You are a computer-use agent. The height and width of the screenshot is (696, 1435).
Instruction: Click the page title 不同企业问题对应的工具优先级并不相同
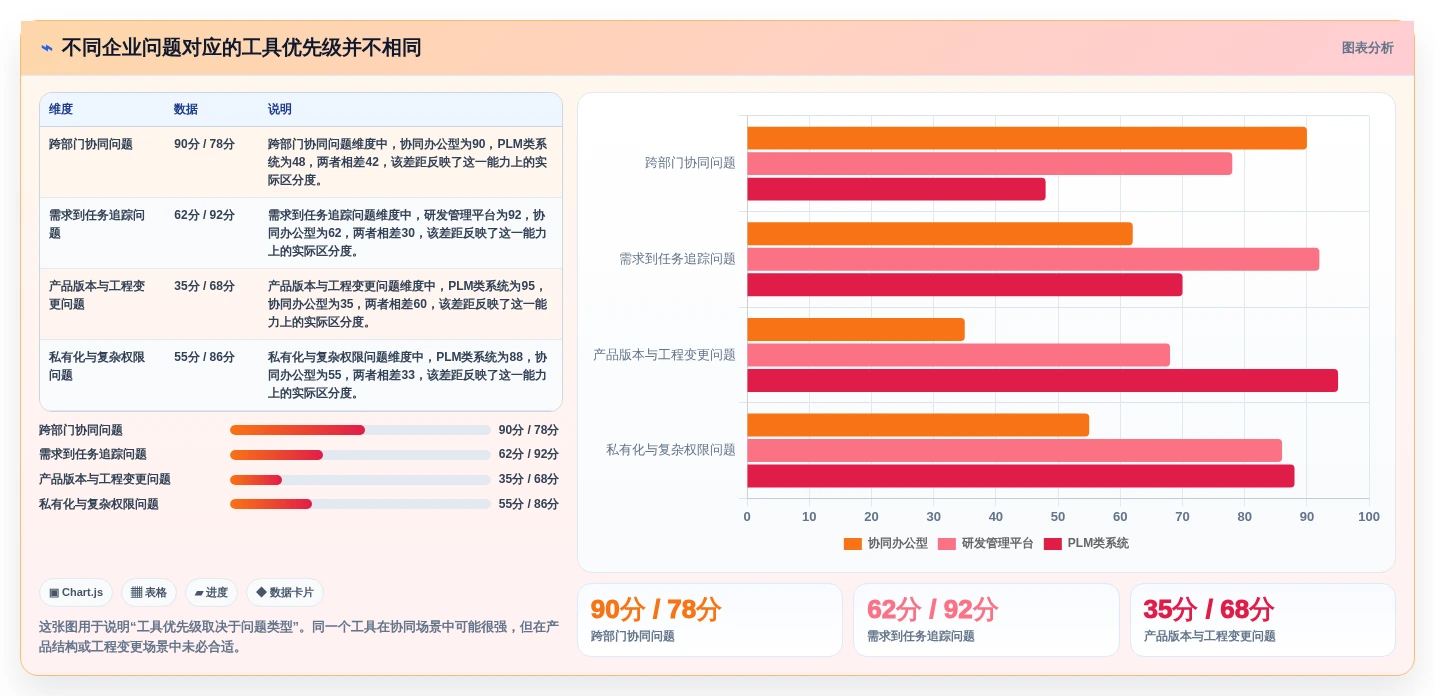[x=241, y=48]
